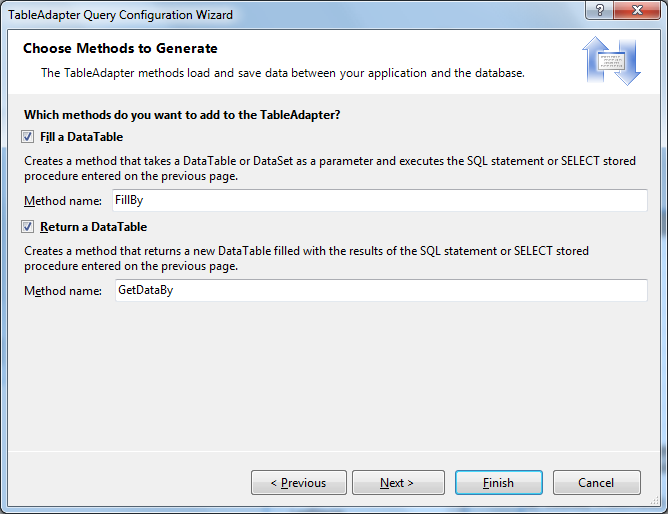Close the wizard using the red X icon

pyautogui.click(x=637, y=10)
